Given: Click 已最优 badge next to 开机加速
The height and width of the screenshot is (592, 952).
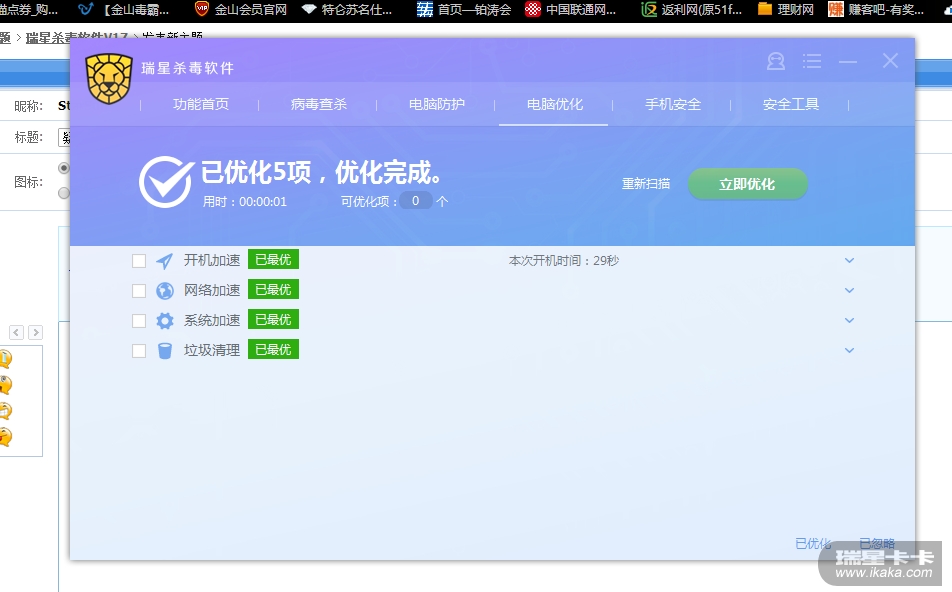Looking at the screenshot, I should (273, 259).
